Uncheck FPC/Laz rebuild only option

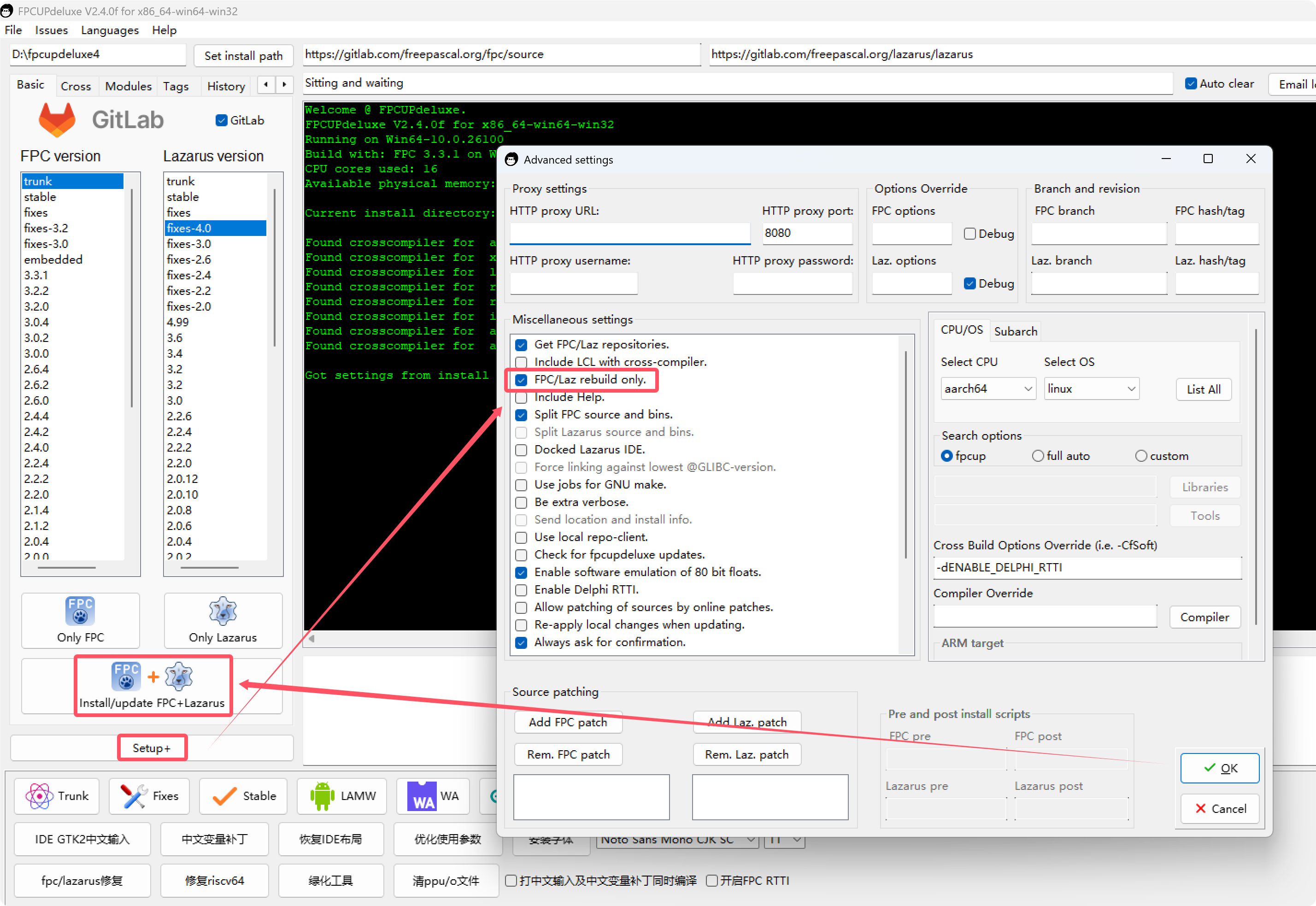click(521, 380)
